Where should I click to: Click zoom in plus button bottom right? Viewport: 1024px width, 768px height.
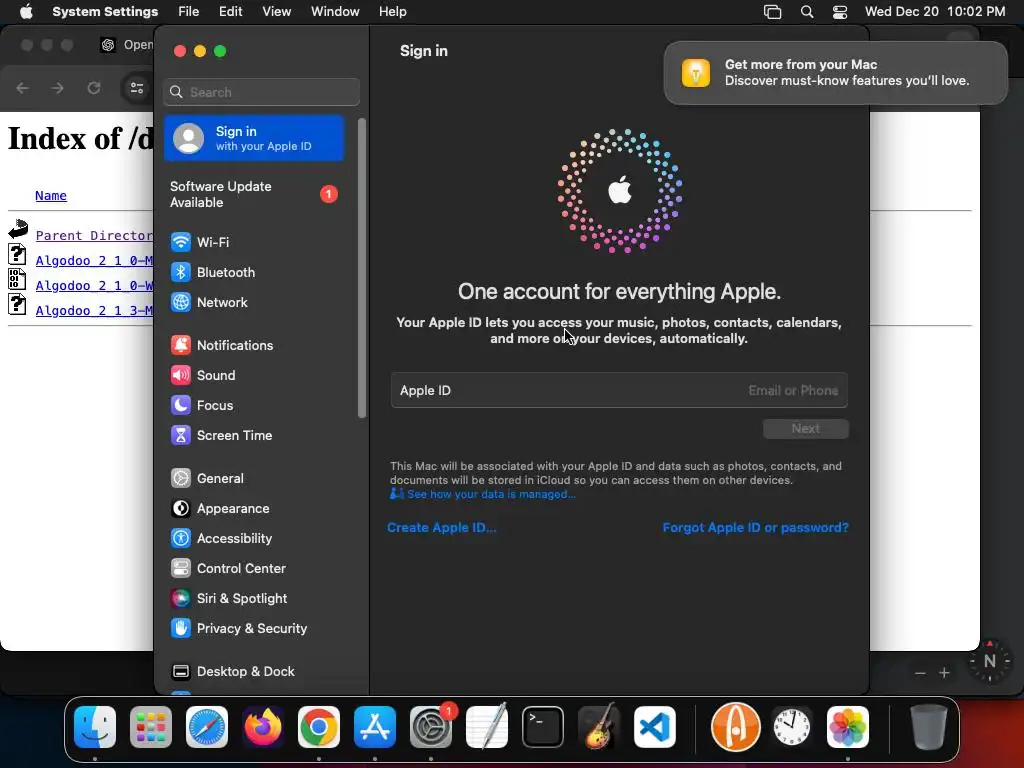(944, 673)
